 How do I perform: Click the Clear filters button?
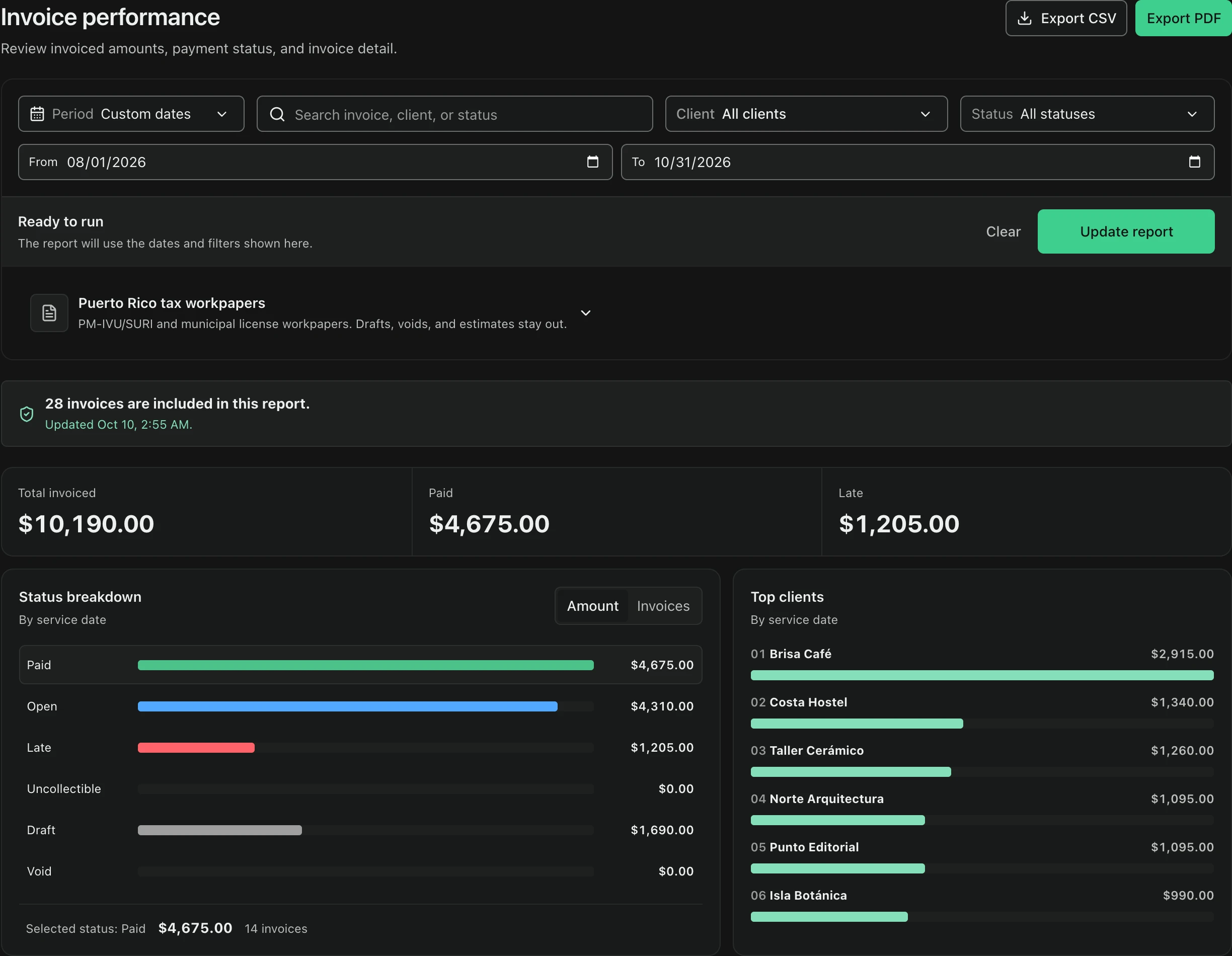tap(1003, 232)
